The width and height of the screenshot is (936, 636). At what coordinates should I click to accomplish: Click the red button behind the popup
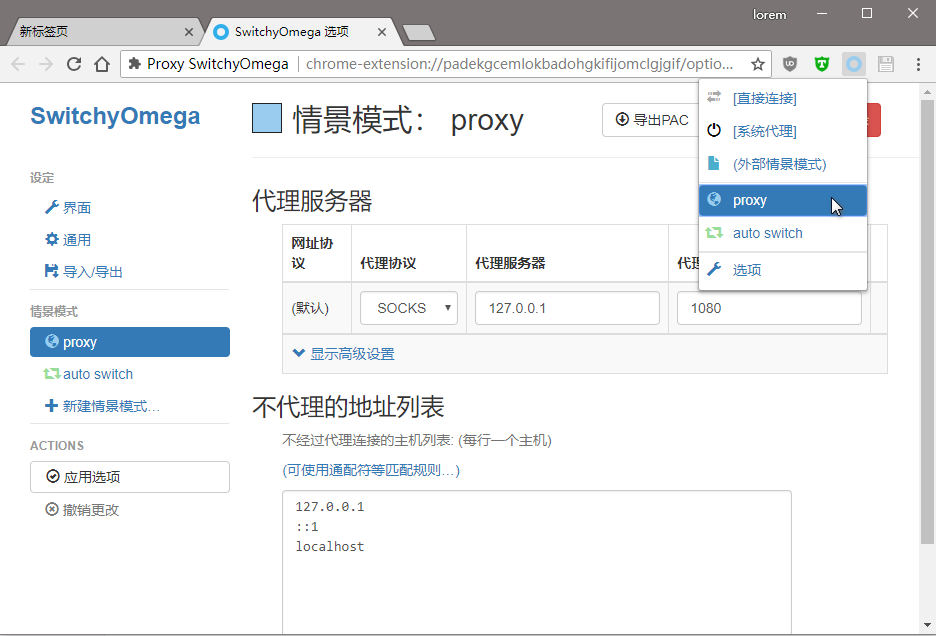point(874,120)
